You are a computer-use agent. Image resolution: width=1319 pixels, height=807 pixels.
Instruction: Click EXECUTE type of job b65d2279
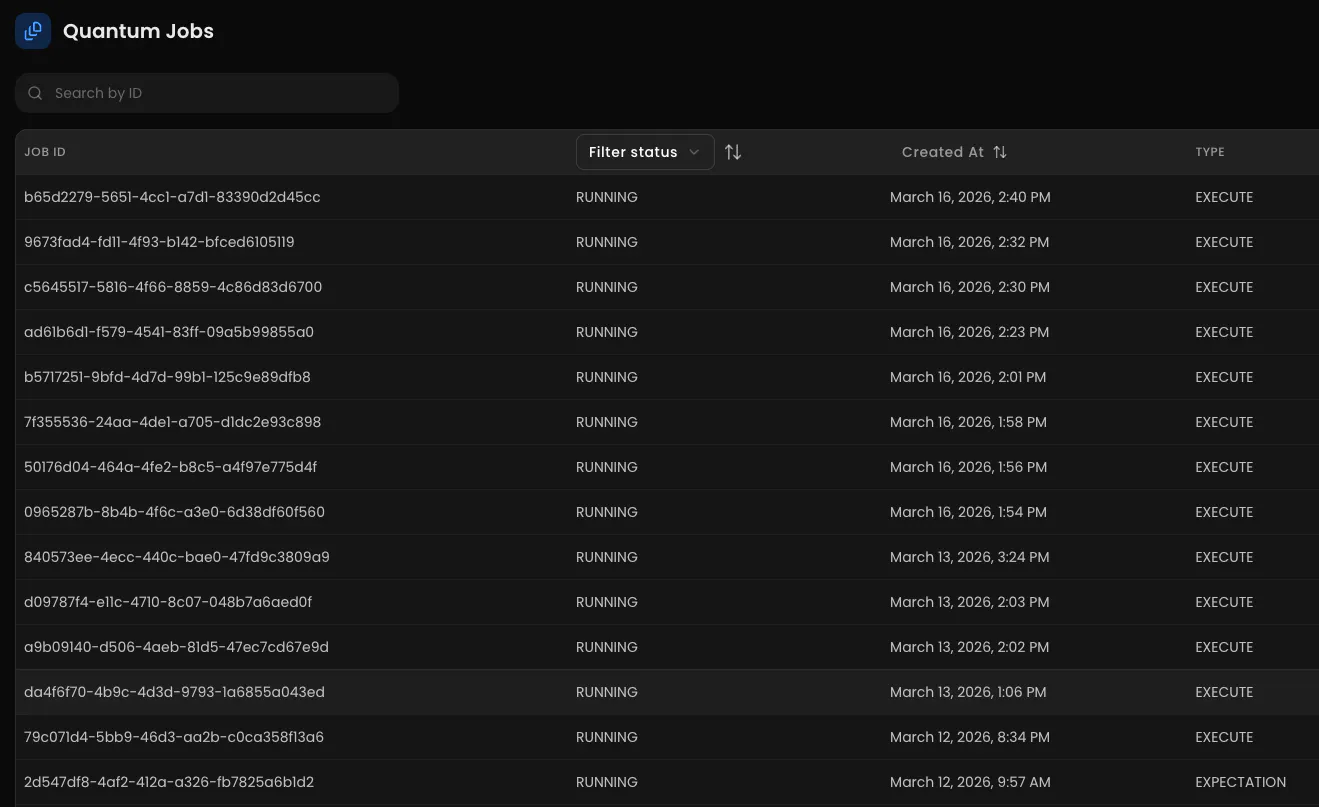(x=1224, y=197)
